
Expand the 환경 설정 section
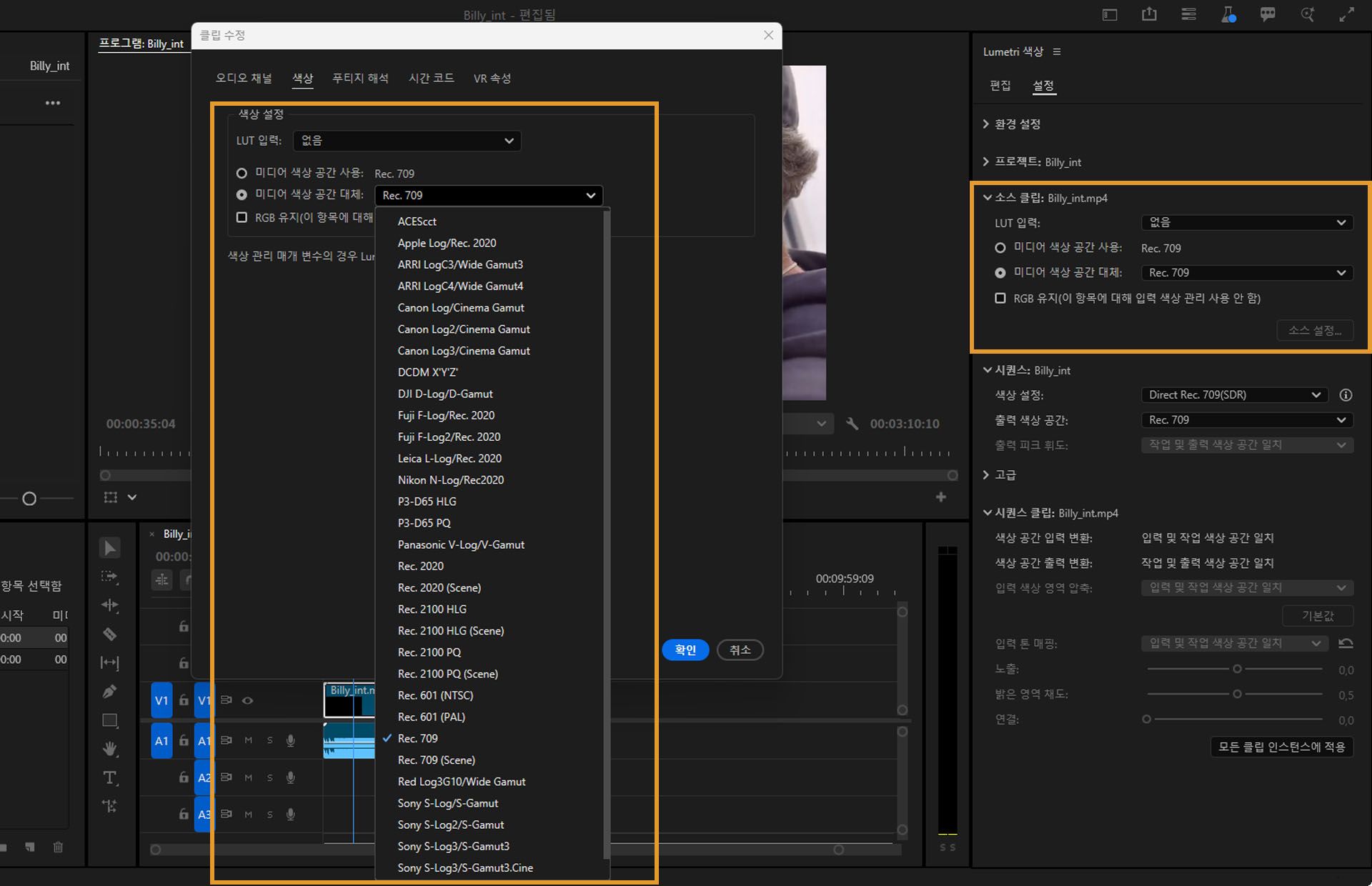pyautogui.click(x=1017, y=124)
